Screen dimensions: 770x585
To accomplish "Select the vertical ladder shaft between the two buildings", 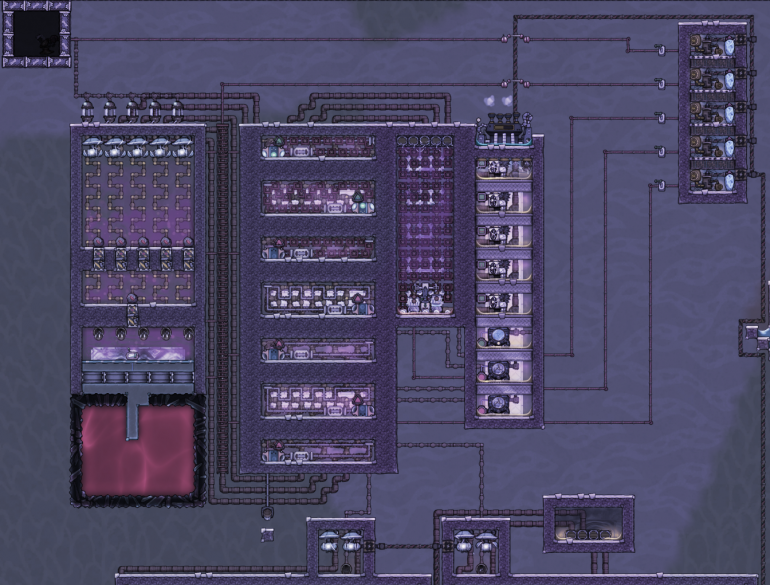I will pyautogui.click(x=222, y=298).
